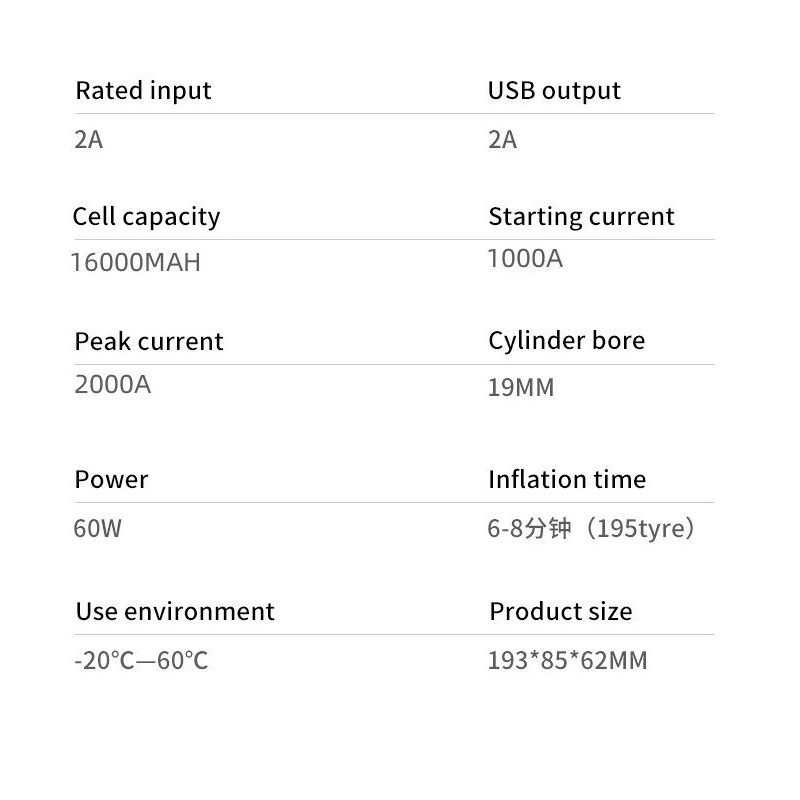Click the Power label
The width and height of the screenshot is (800, 800).
(111, 480)
